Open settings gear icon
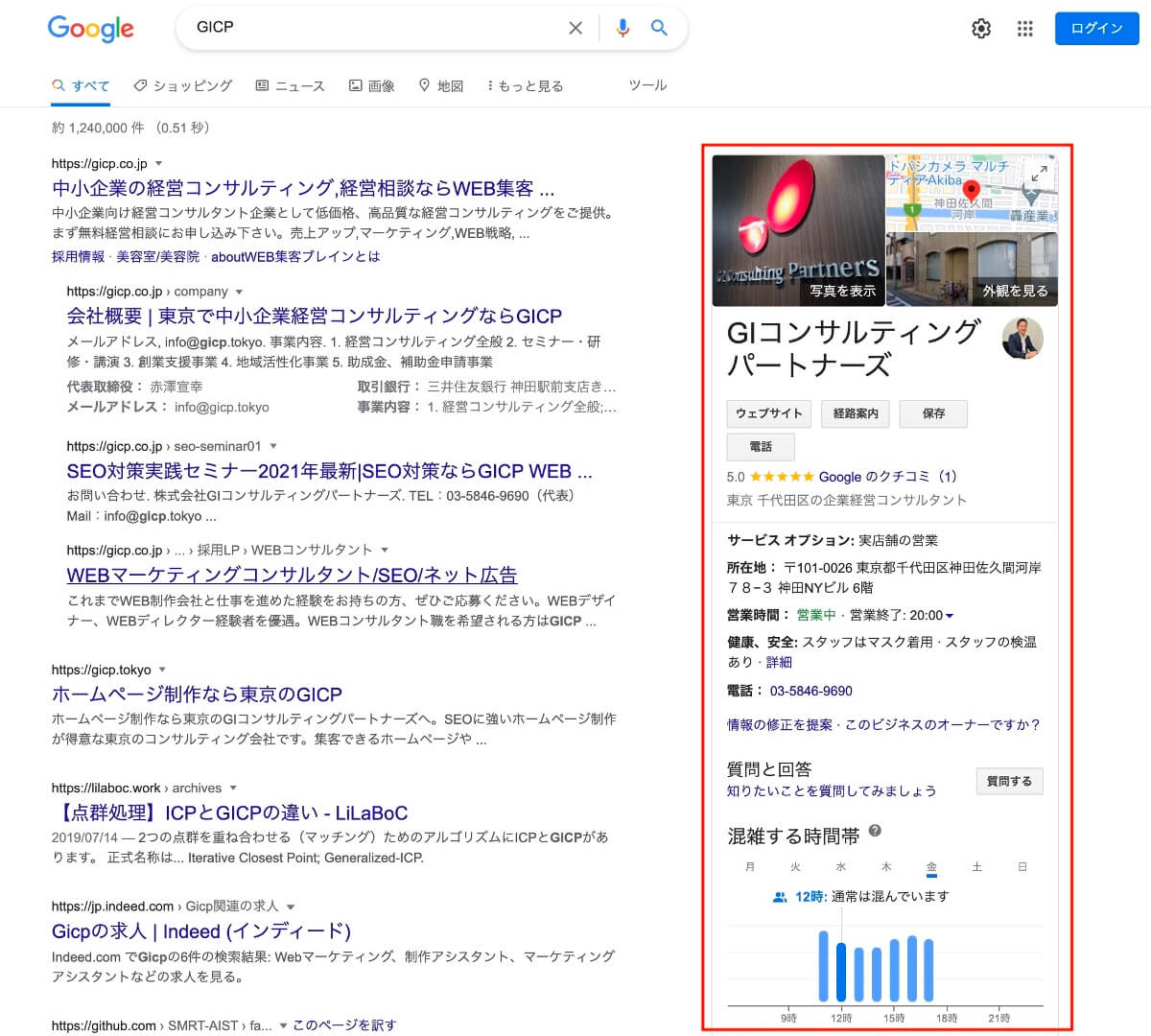The image size is (1151, 1036). (x=981, y=29)
